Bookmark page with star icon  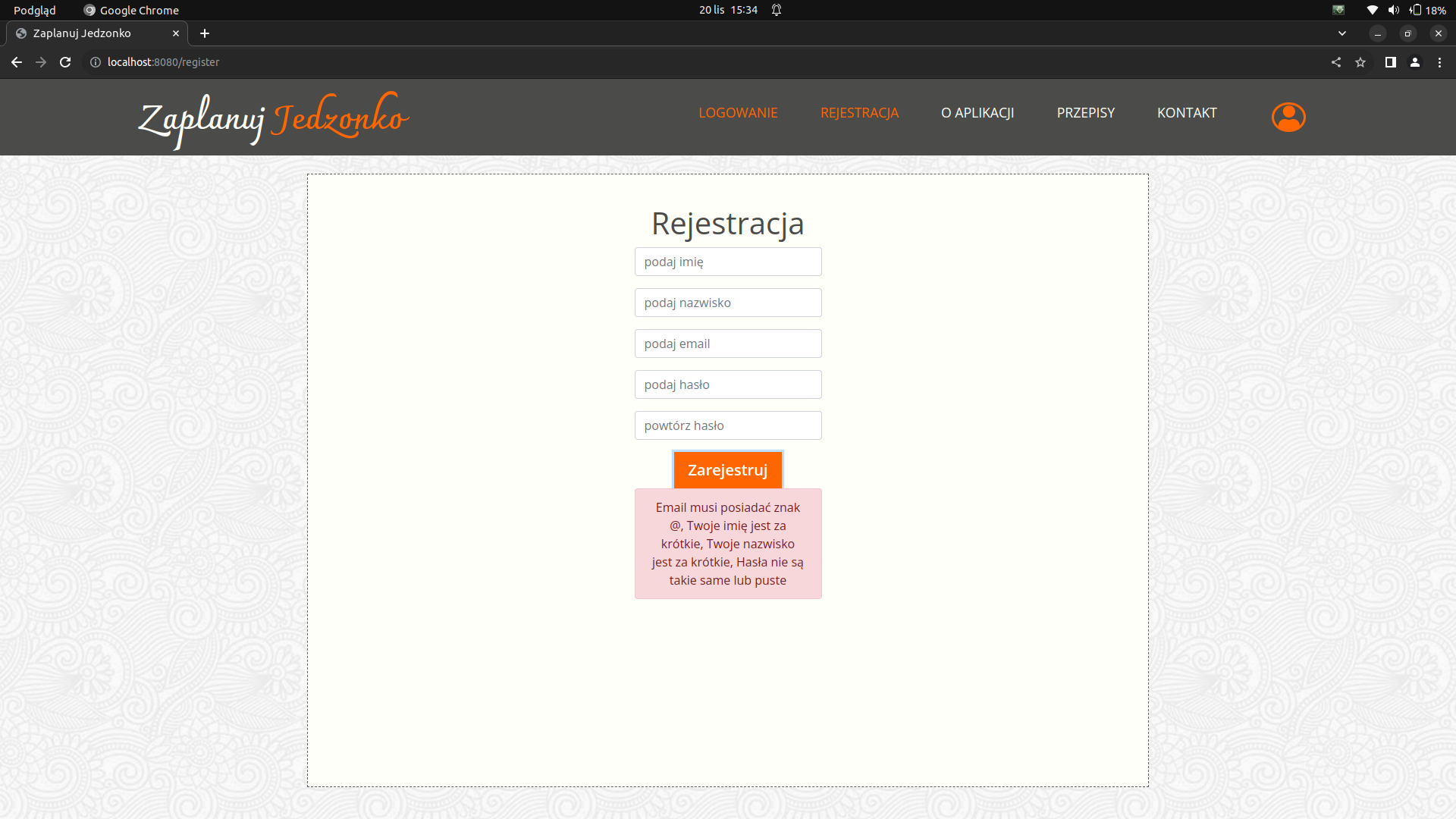coord(1360,62)
